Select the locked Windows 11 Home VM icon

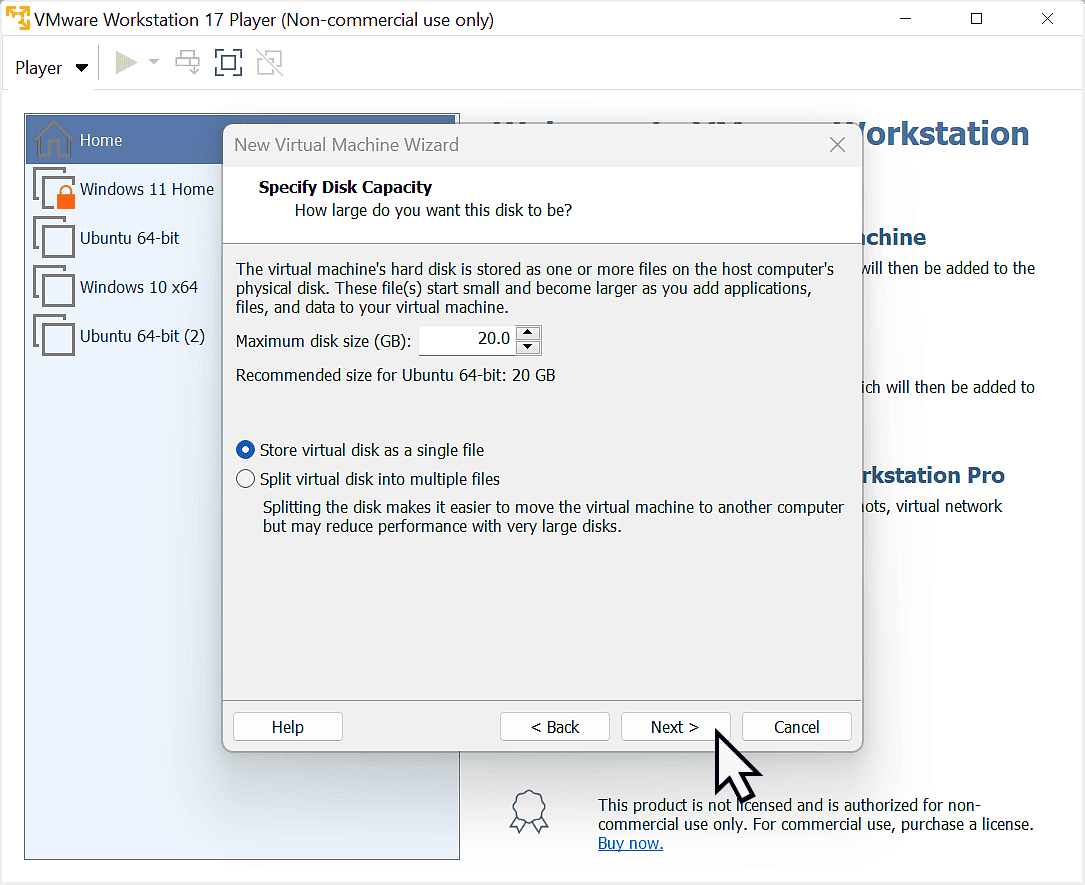pyautogui.click(x=54, y=189)
